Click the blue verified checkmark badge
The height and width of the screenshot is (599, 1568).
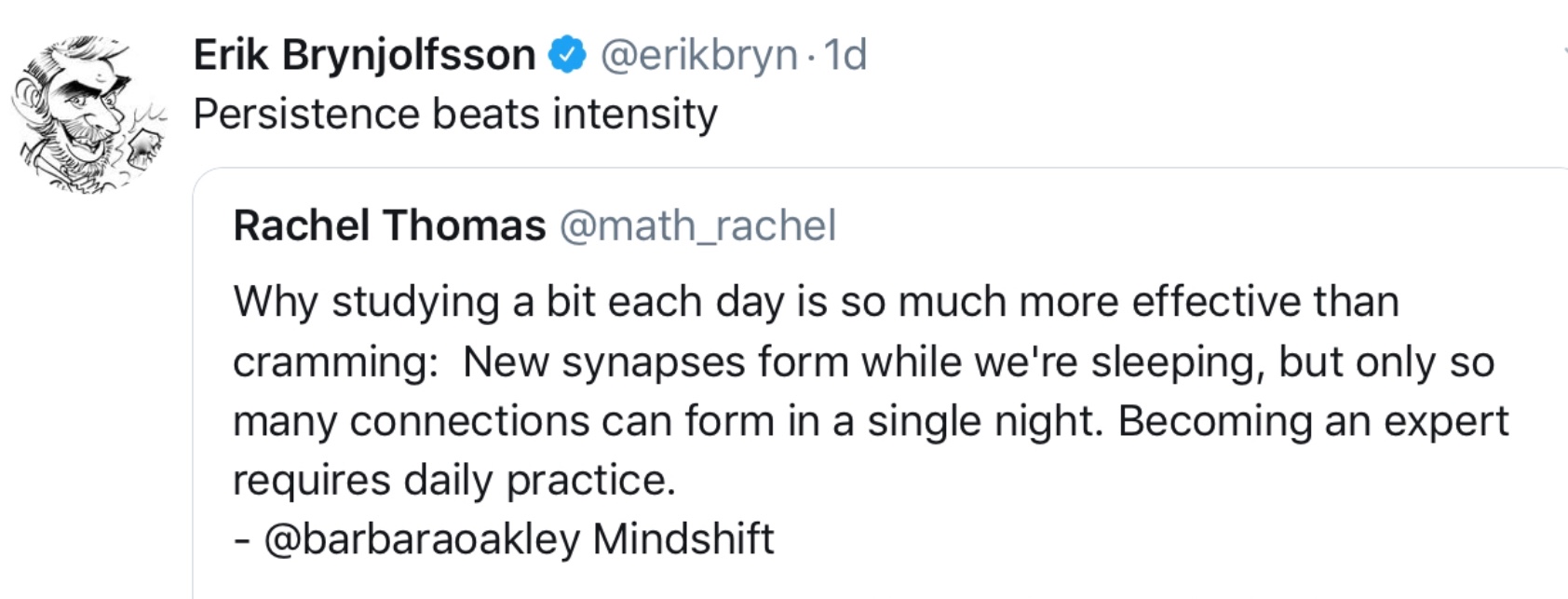coord(566,55)
